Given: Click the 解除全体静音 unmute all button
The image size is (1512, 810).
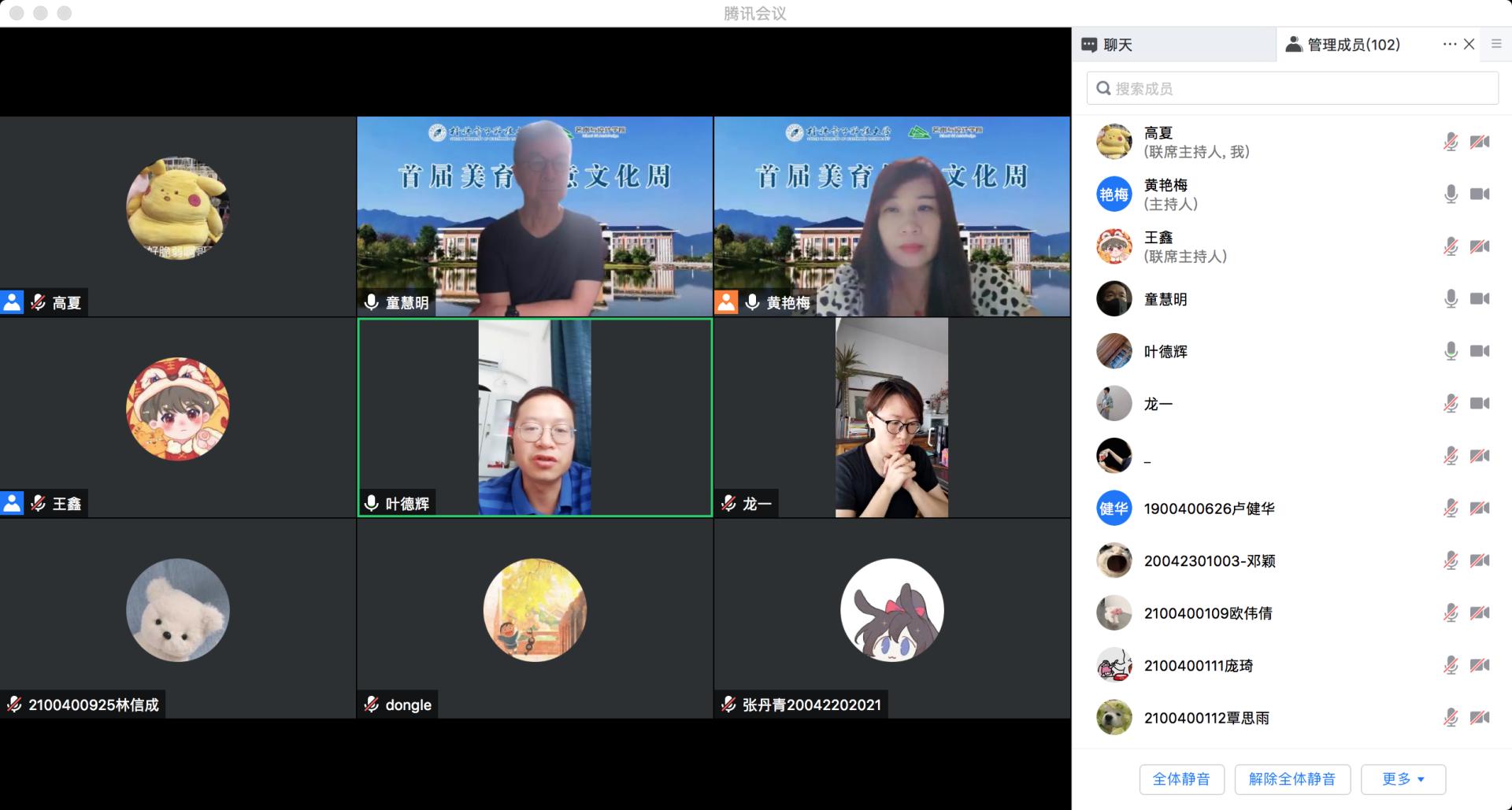Looking at the screenshot, I should coord(1291,779).
